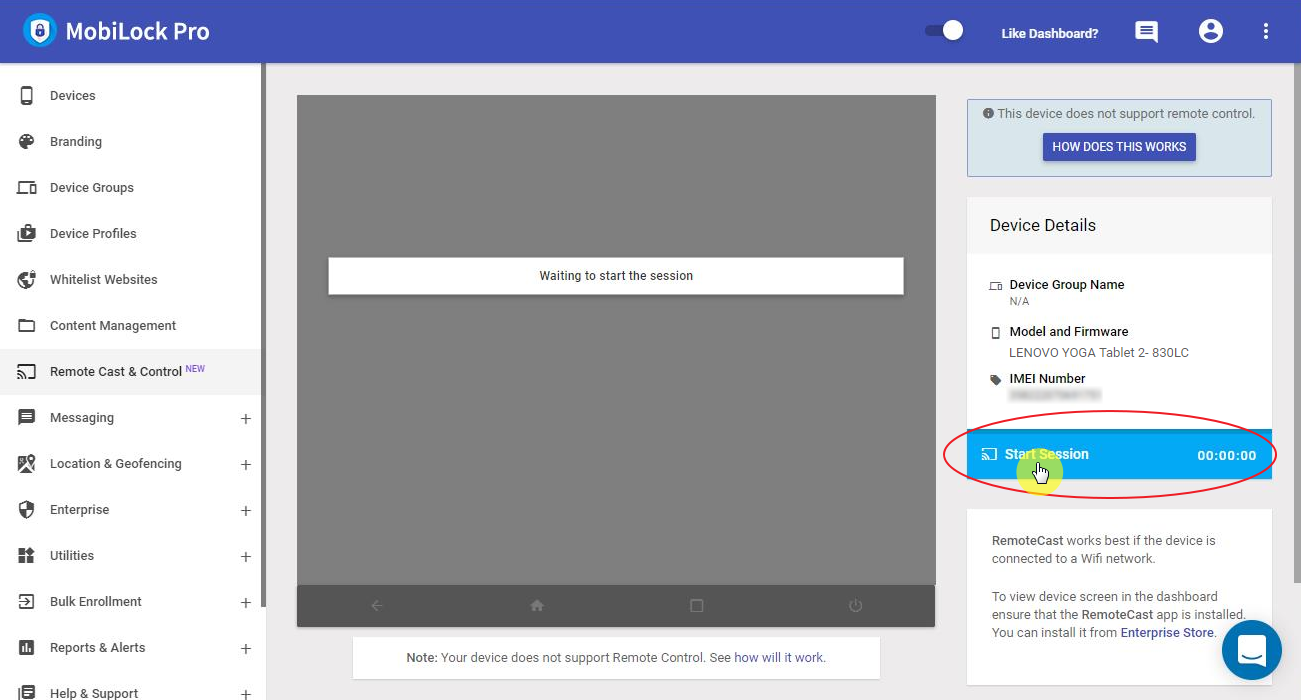This screenshot has height=700, width=1301.
Task: Click the Device Details heading
Action: tap(1043, 226)
